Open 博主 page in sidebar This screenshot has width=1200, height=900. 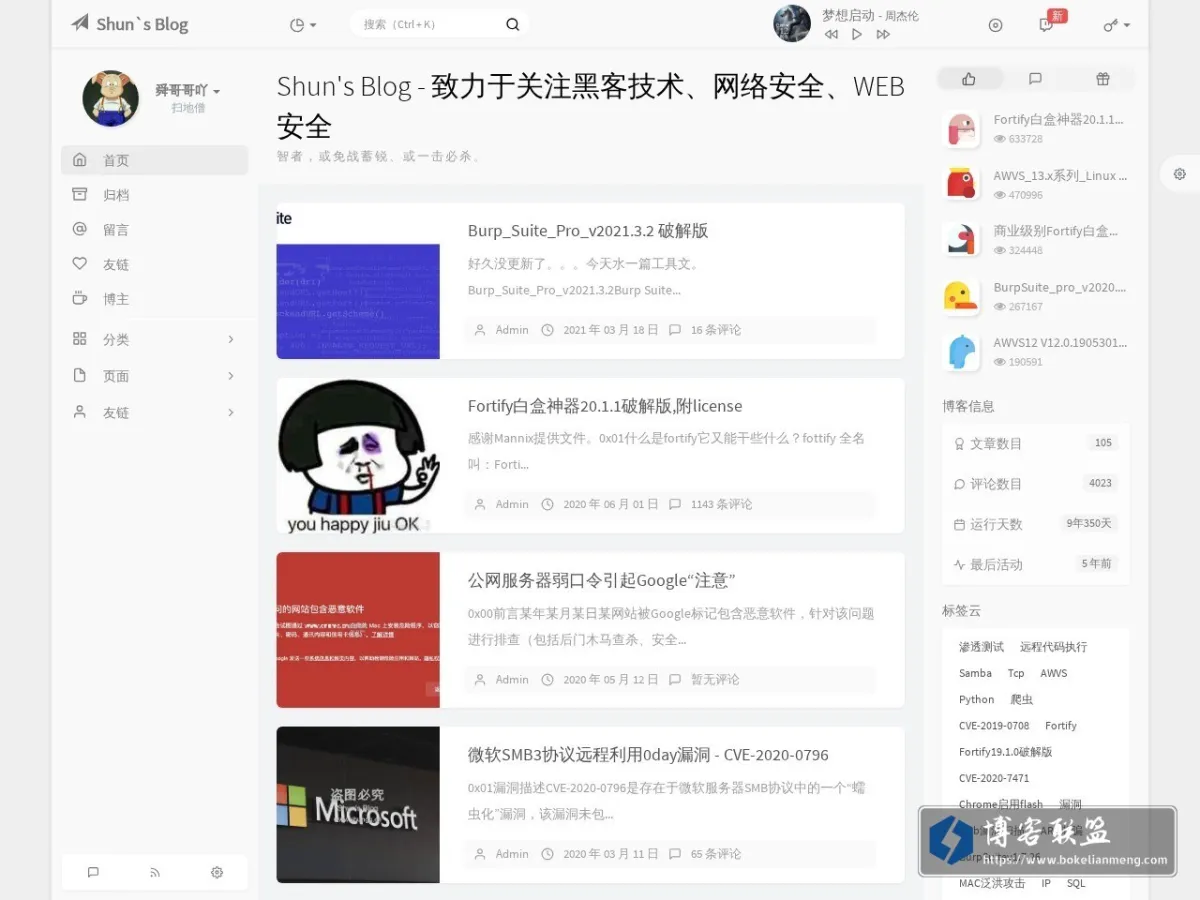155,299
